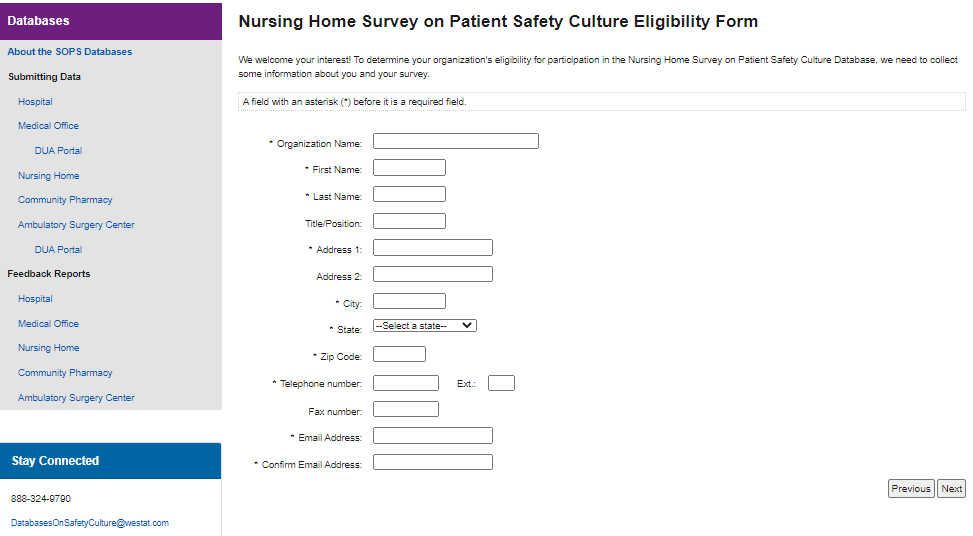Click the Next button
The width and height of the screenshot is (973, 536).
[x=951, y=489]
